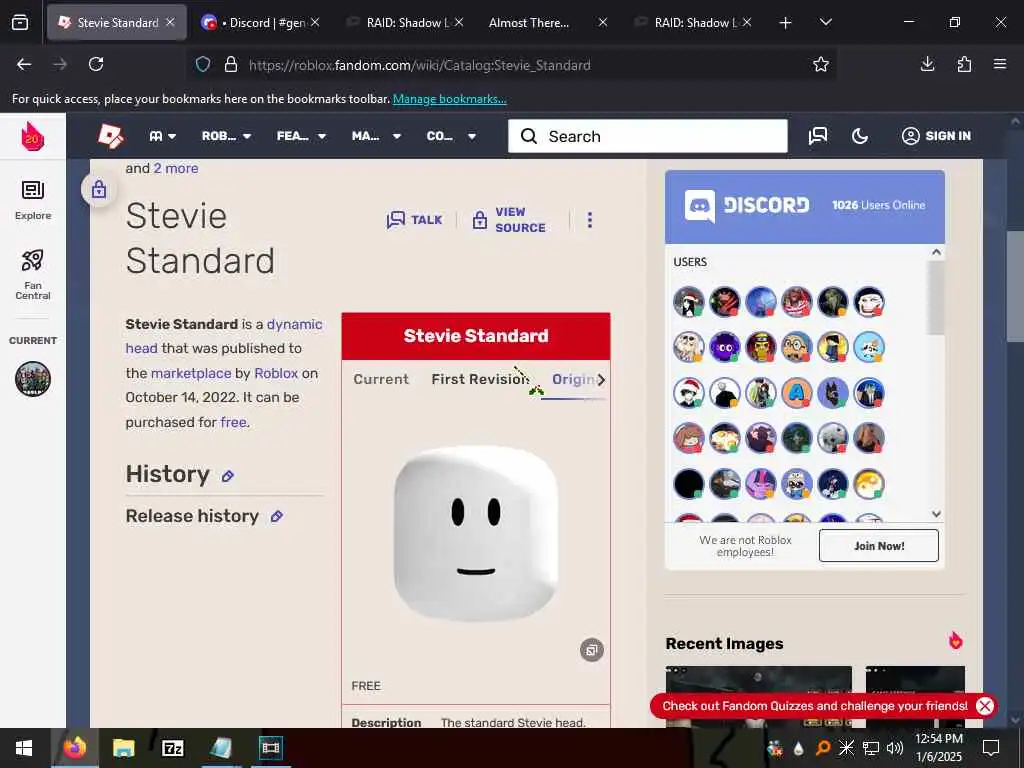Close the Stevie Standard tab
The height and width of the screenshot is (768, 1024).
[170, 22]
